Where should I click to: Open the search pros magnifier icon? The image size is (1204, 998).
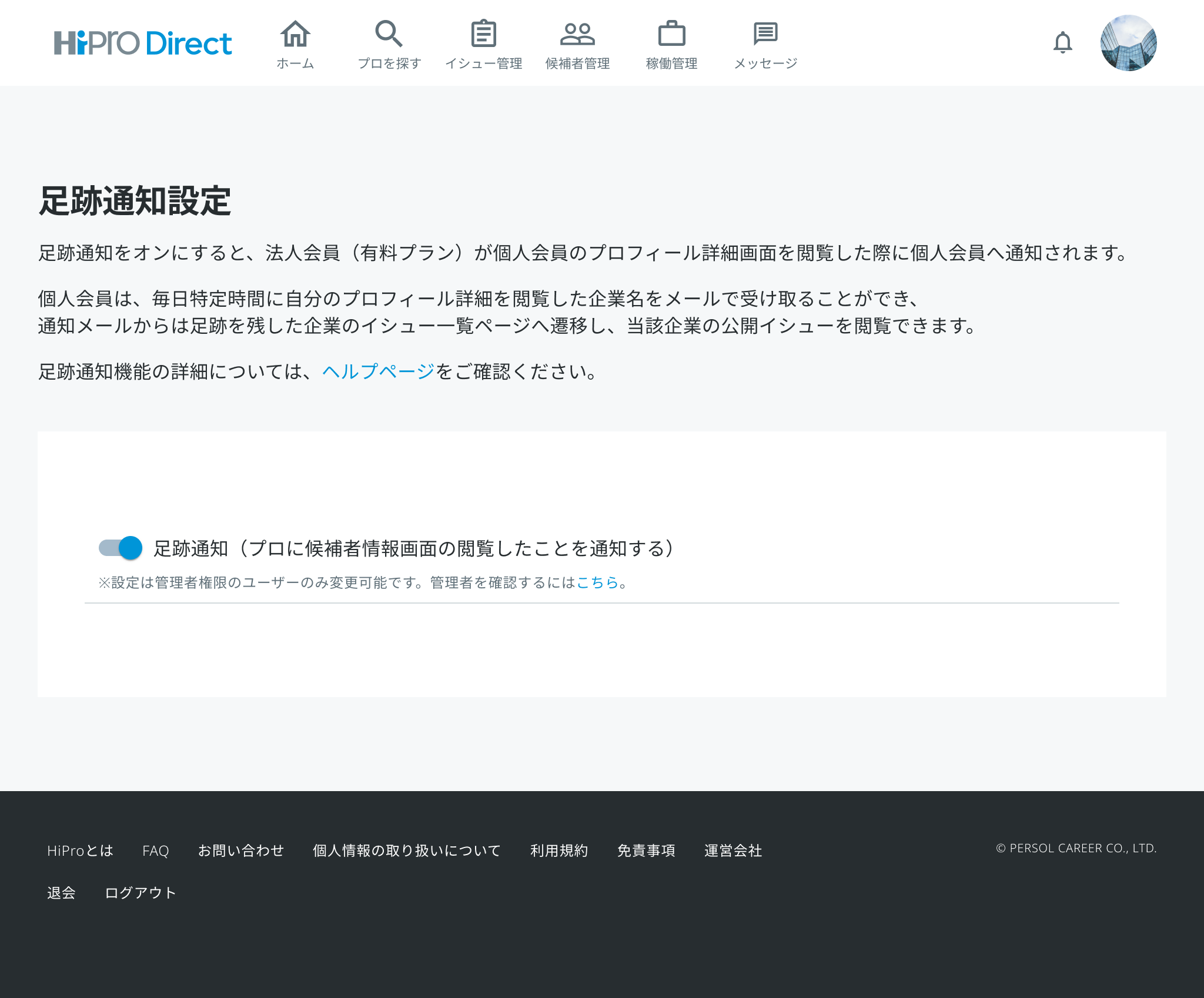tap(389, 34)
